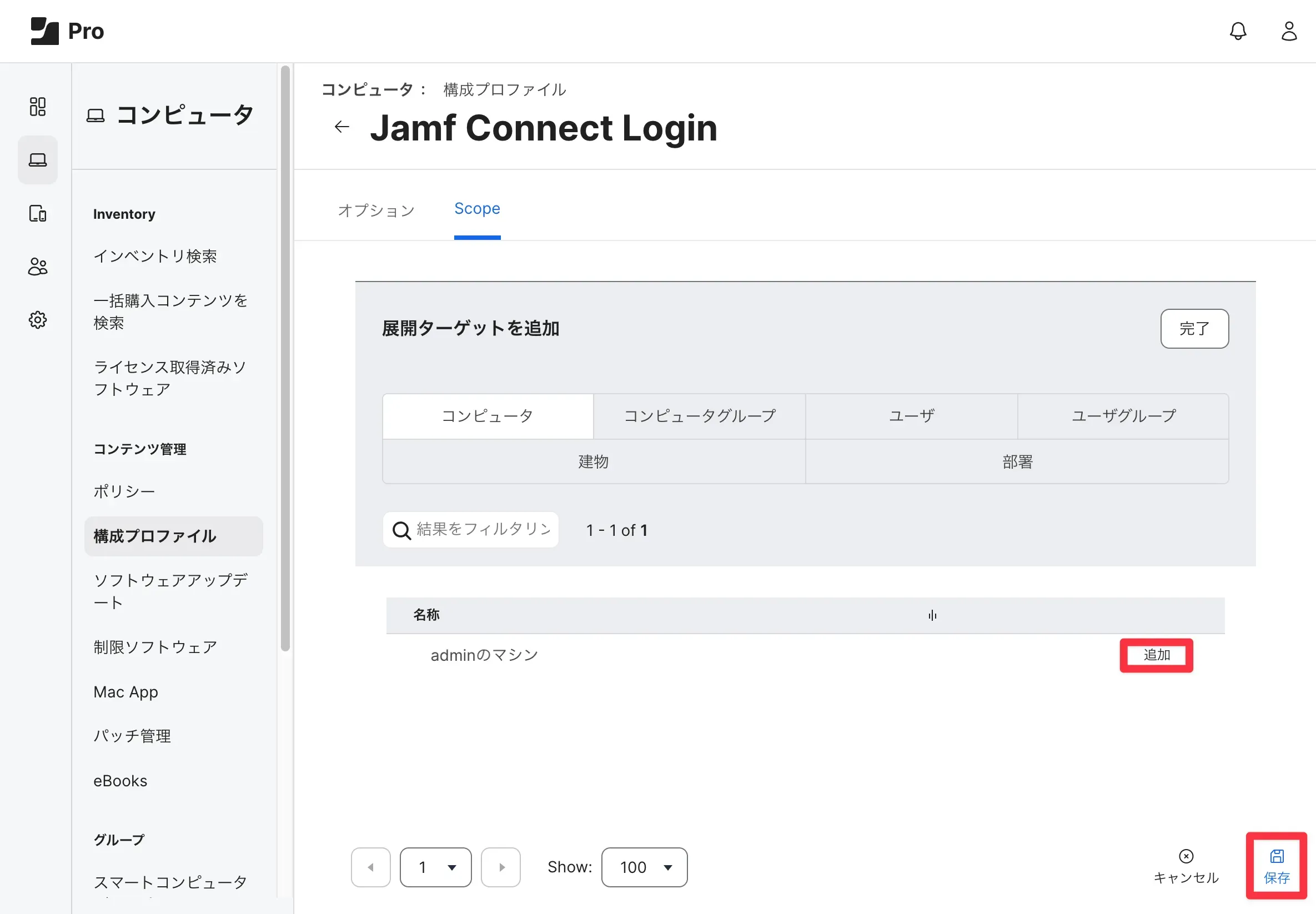Viewport: 1316px width, 914px height.
Task: Open the Show 100 rows dropdown
Action: click(644, 867)
